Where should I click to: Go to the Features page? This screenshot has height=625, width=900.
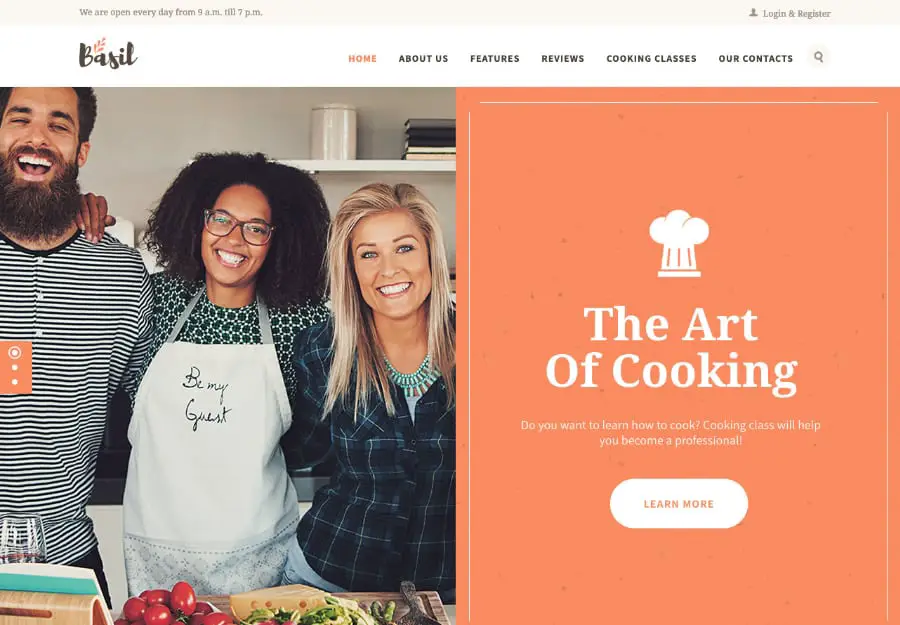(494, 59)
